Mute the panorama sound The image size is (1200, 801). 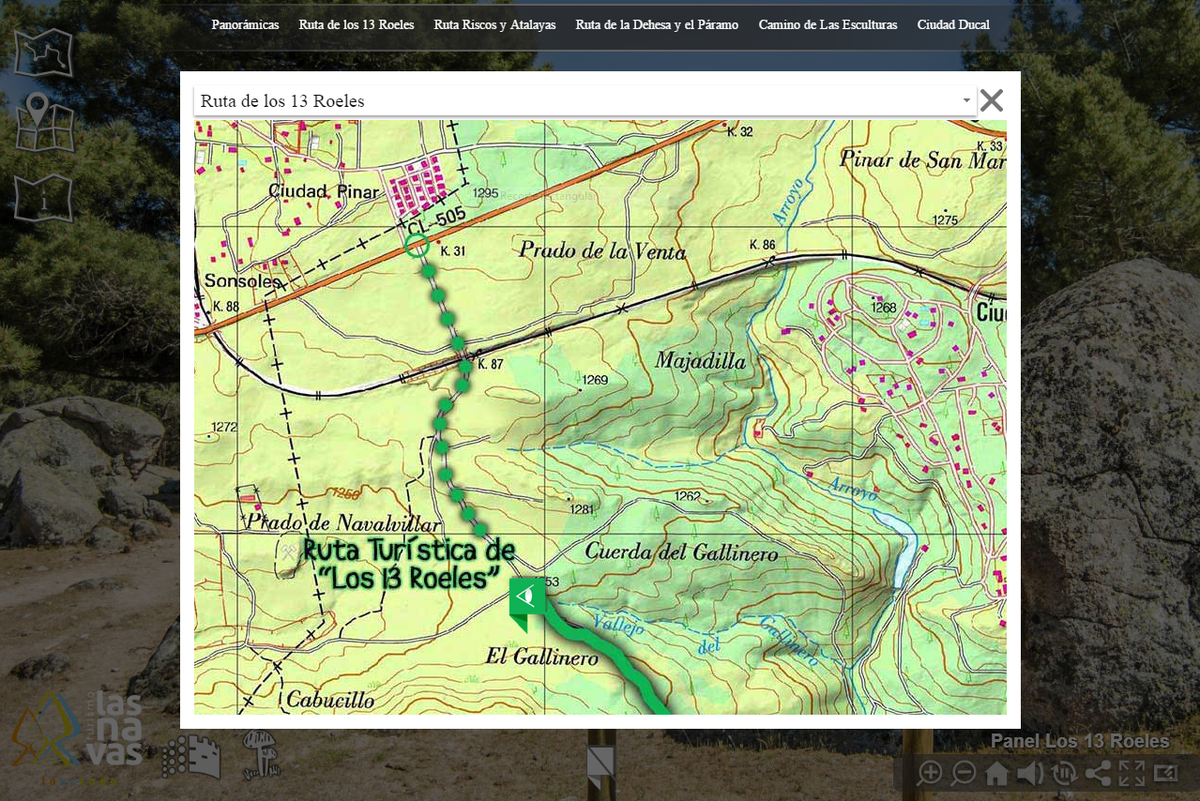click(1031, 772)
